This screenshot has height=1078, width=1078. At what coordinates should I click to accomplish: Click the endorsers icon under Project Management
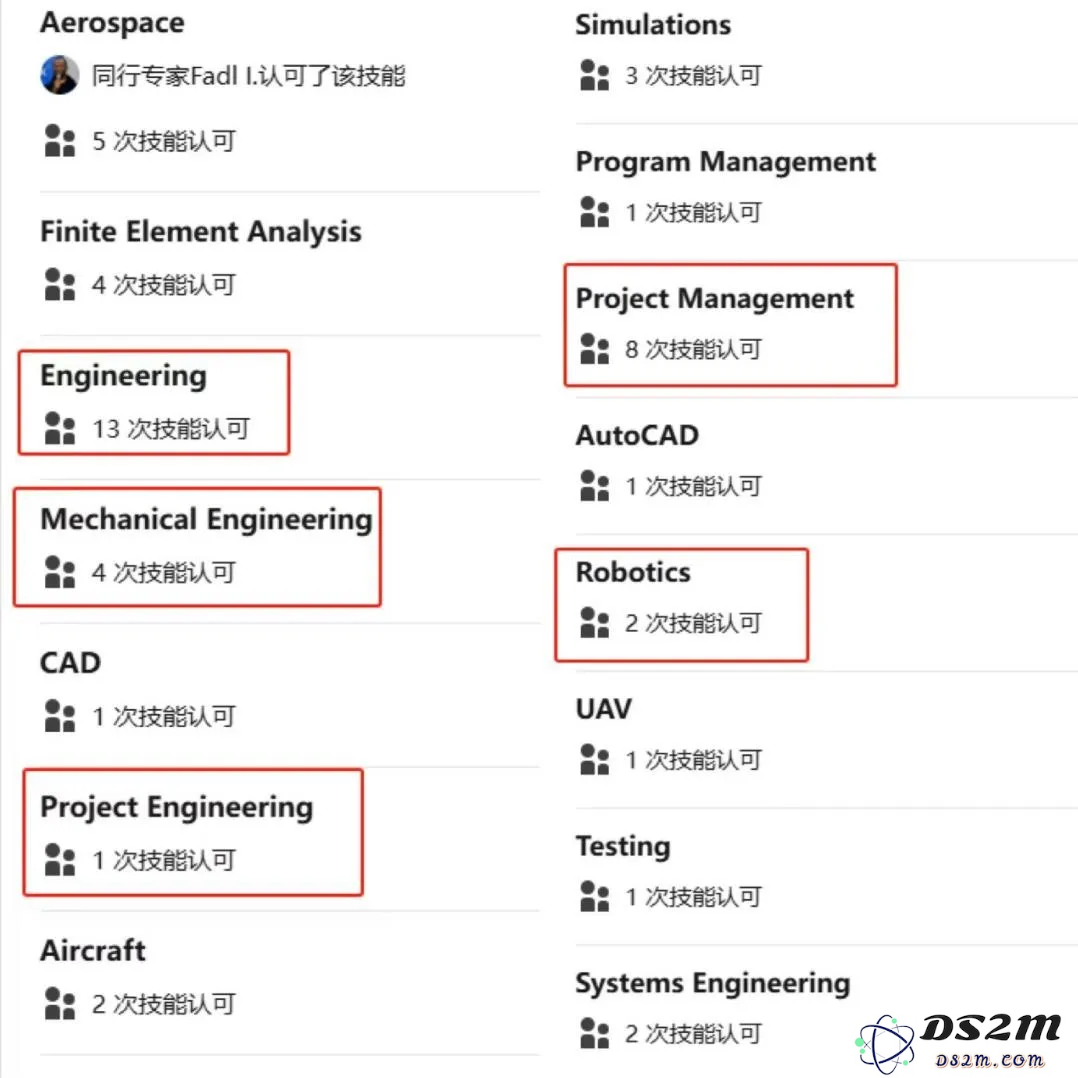595,349
